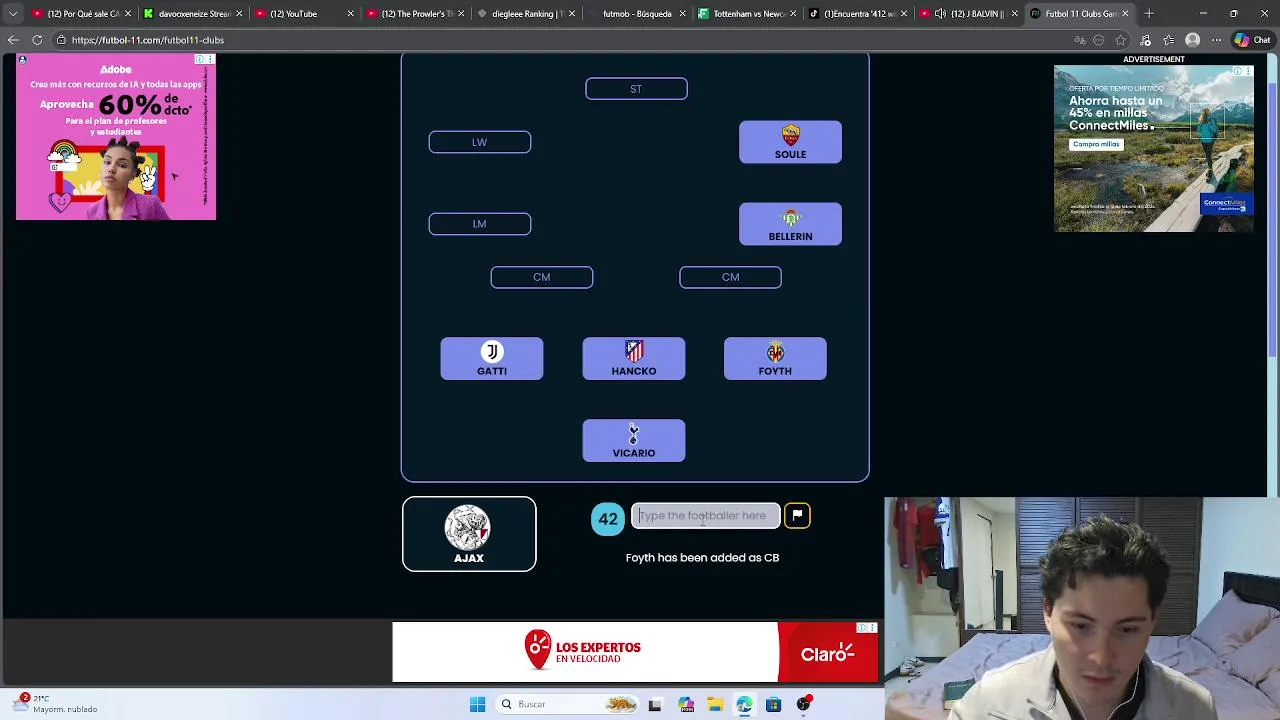Viewport: 1280px width, 720px height.
Task: Select the Gatti Juventus card
Action: (x=492, y=359)
